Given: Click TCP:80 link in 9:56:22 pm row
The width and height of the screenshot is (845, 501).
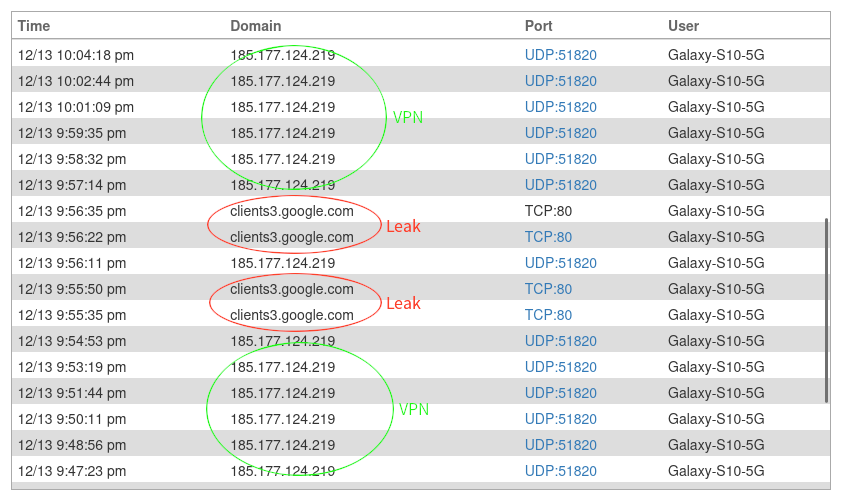Looking at the screenshot, I should (548, 237).
